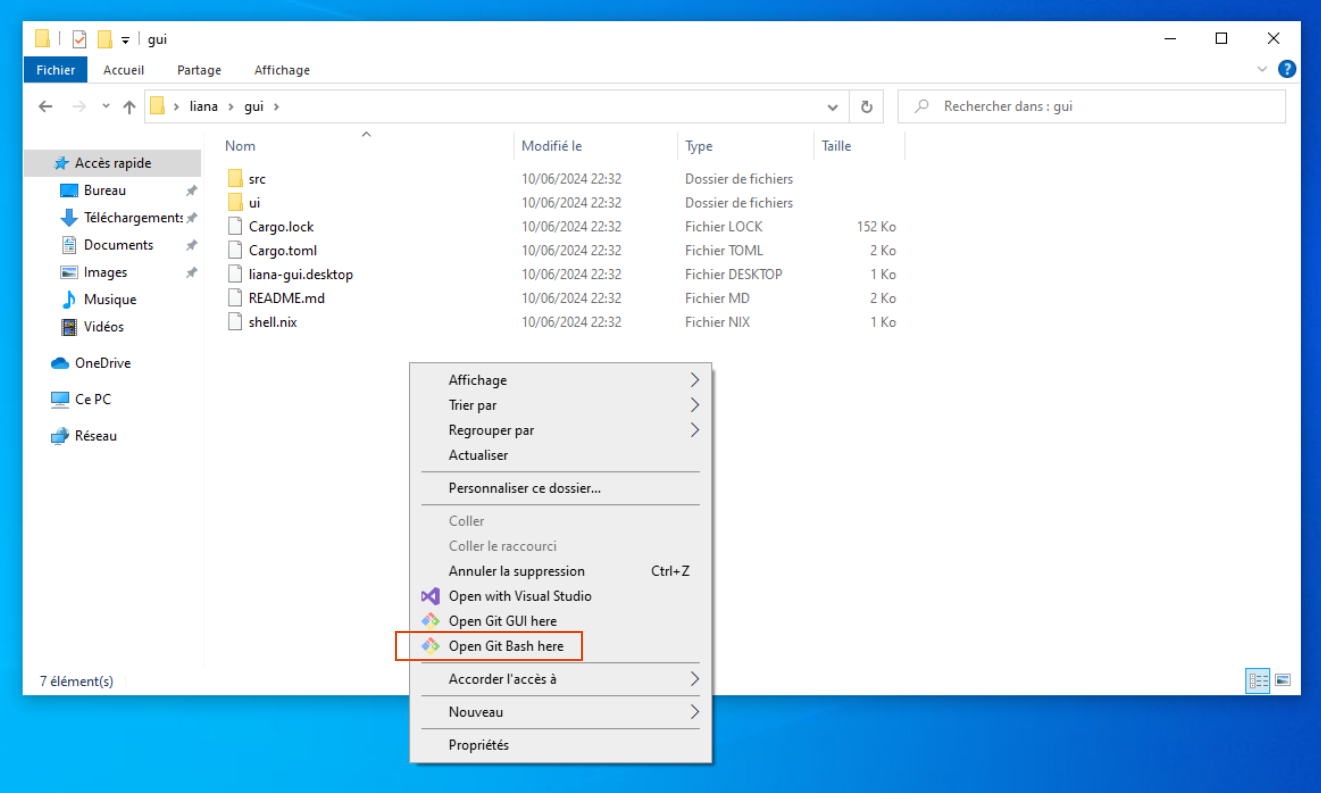Expand Accorder l'accès à submenu
Image resolution: width=1321 pixels, height=793 pixels.
tap(561, 679)
